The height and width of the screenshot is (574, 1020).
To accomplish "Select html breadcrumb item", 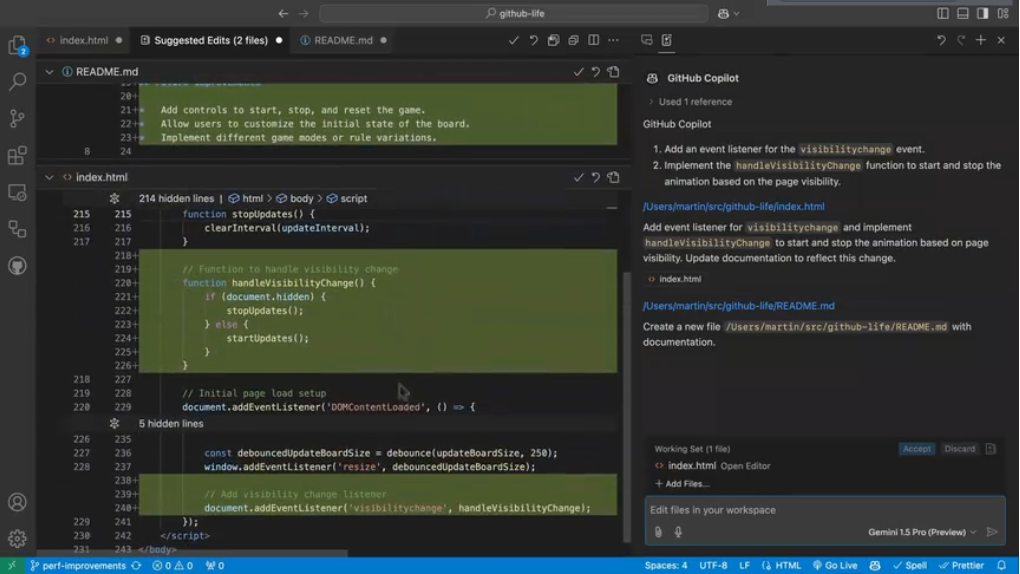I will point(246,198).
